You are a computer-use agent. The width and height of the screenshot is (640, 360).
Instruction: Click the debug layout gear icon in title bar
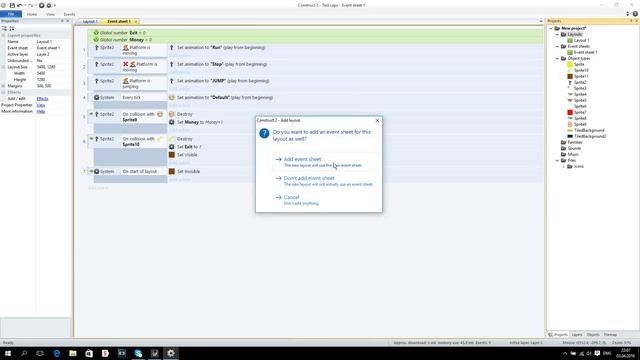49,5
